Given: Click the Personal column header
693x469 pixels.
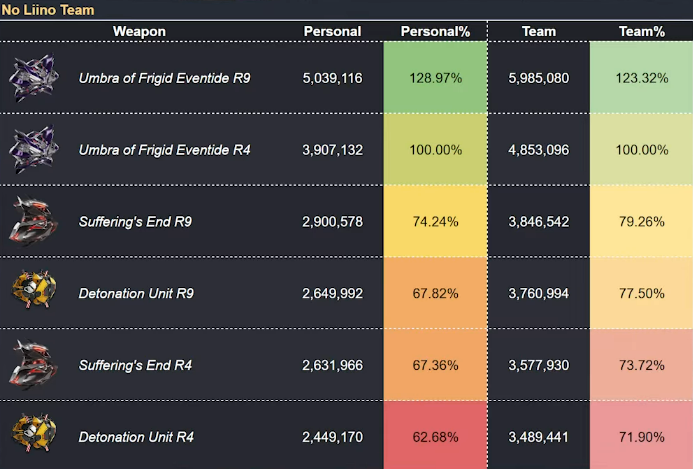Looking at the screenshot, I should tap(332, 31).
